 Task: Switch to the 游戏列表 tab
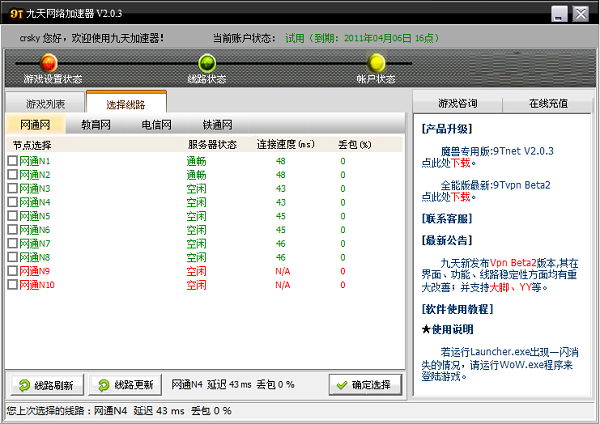coord(46,103)
